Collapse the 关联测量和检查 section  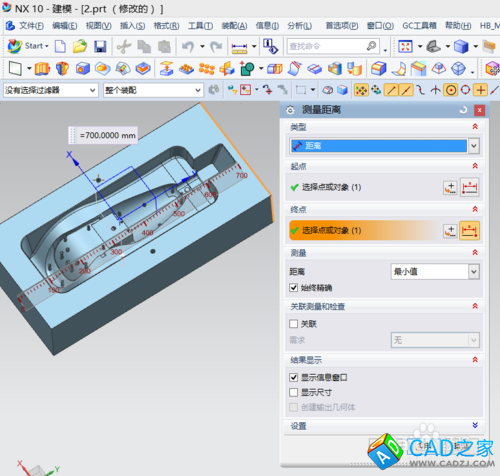coord(475,306)
